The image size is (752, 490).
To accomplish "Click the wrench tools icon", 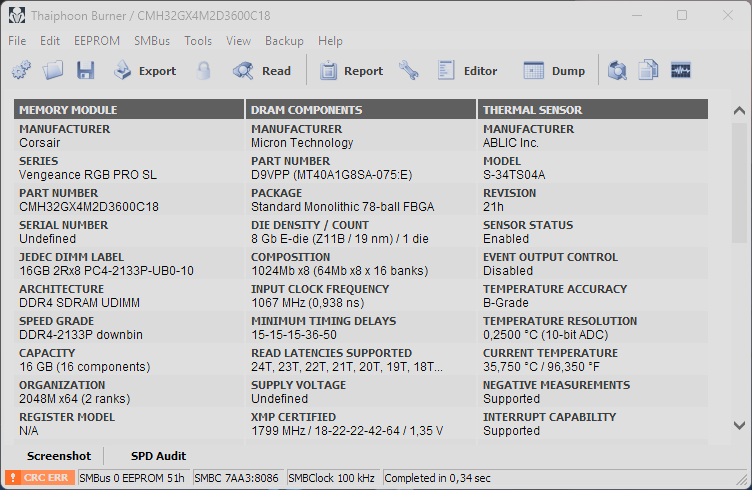I will [x=409, y=70].
